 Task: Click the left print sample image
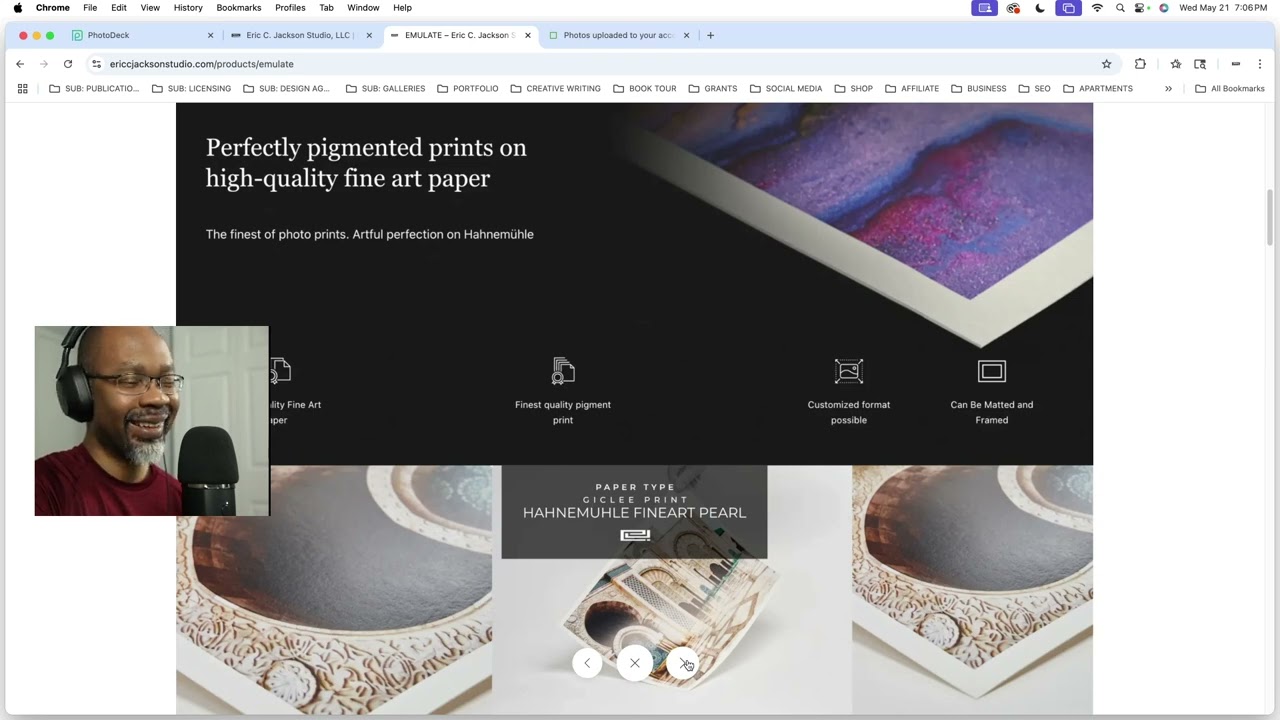tap(334, 590)
